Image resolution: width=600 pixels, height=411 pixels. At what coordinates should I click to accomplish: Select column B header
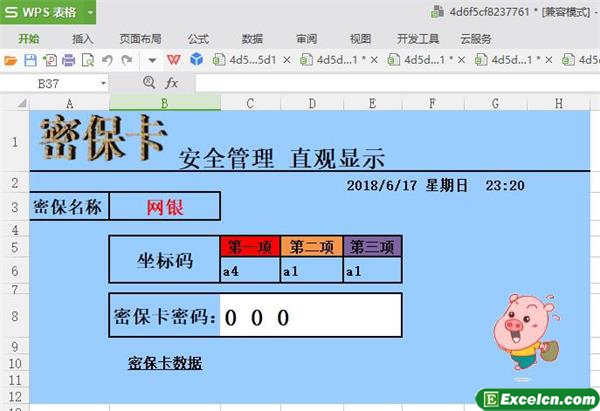point(165,103)
